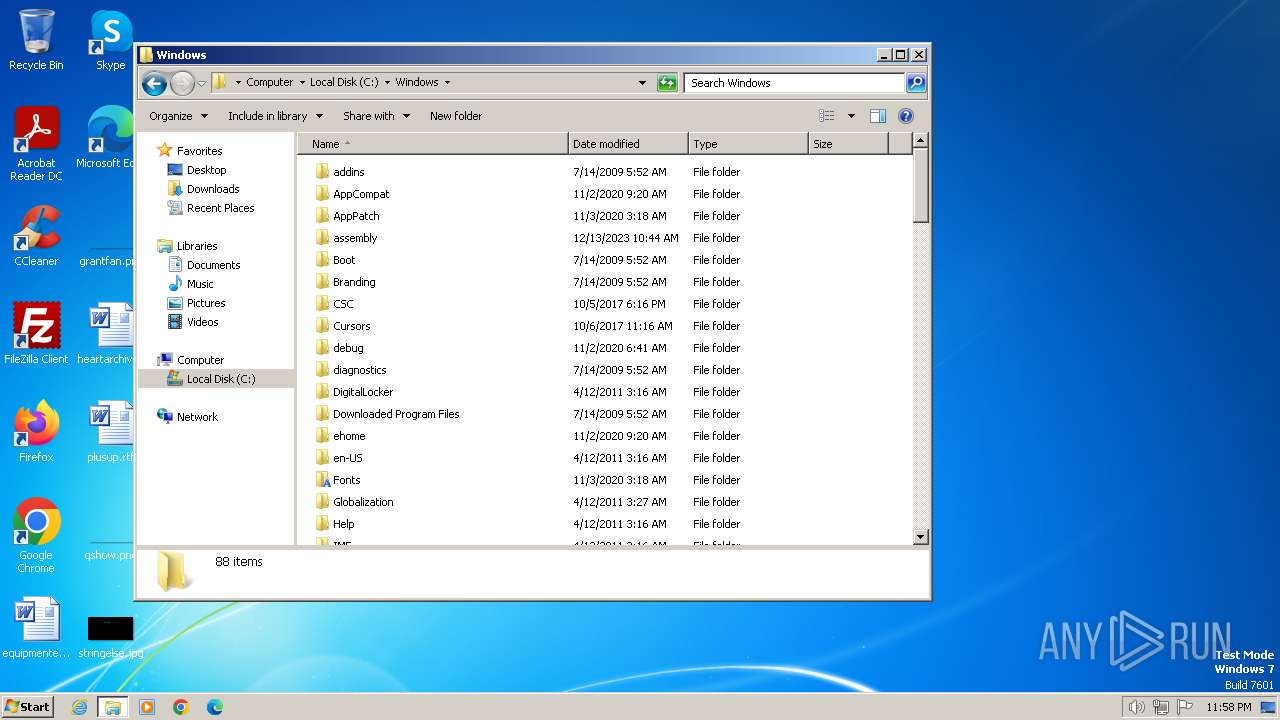Click the file list scroll-up arrow
This screenshot has height=720, width=1280.
(x=921, y=141)
